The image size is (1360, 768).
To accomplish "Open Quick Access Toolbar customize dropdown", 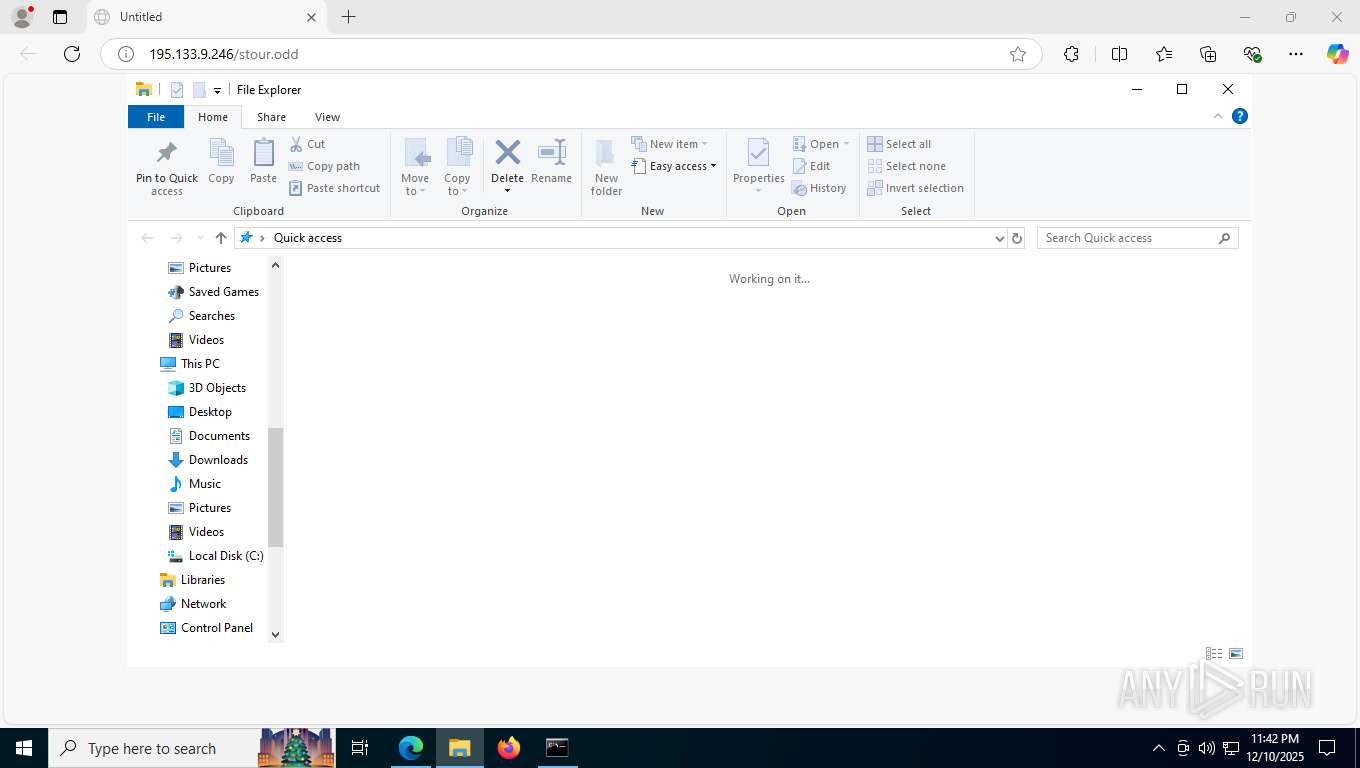I will [x=217, y=91].
